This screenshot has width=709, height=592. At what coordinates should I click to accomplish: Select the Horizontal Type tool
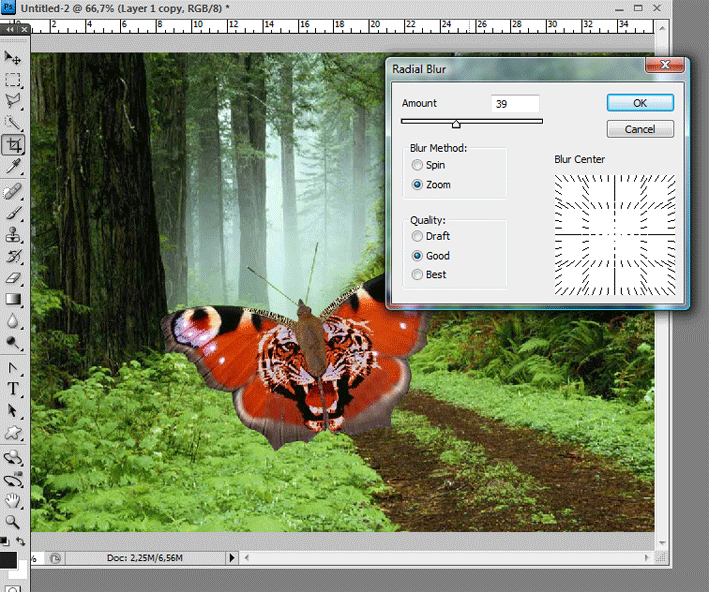(13, 389)
